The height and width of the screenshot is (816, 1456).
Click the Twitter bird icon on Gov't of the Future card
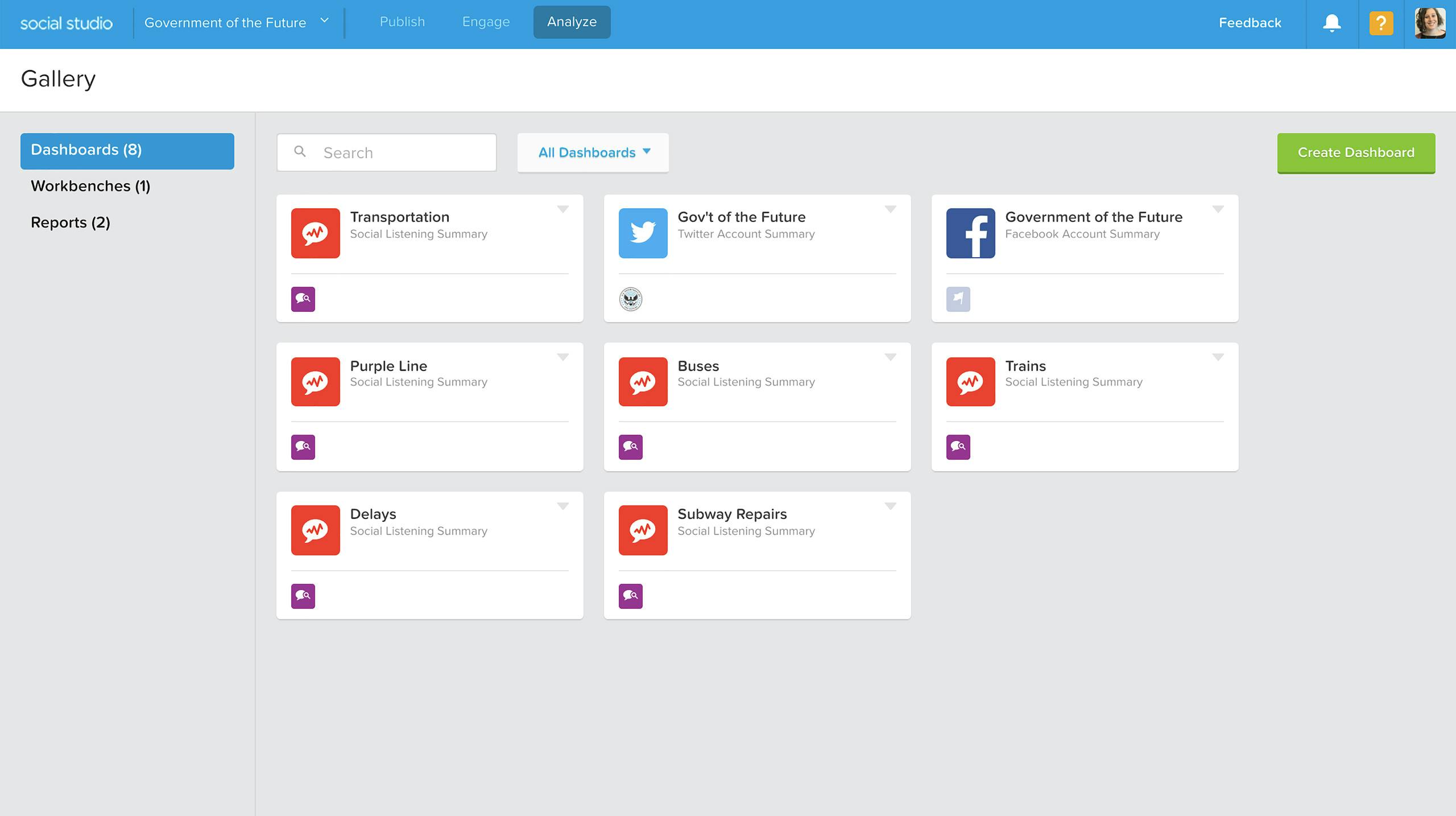point(643,233)
